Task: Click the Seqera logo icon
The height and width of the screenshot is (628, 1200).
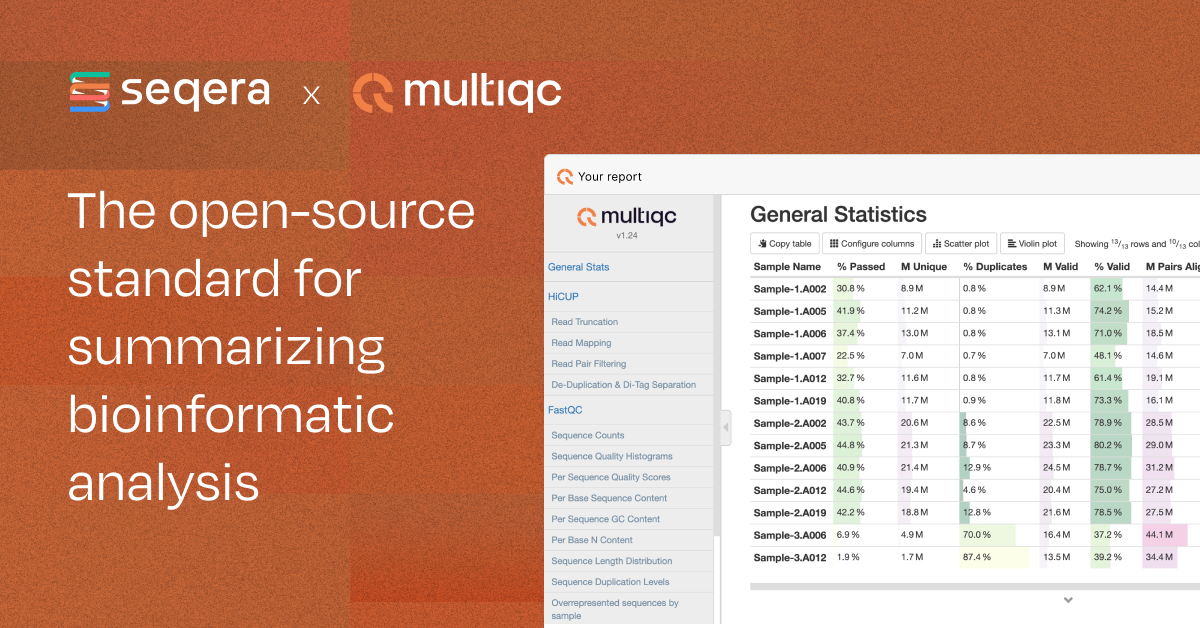Action: tap(89, 92)
